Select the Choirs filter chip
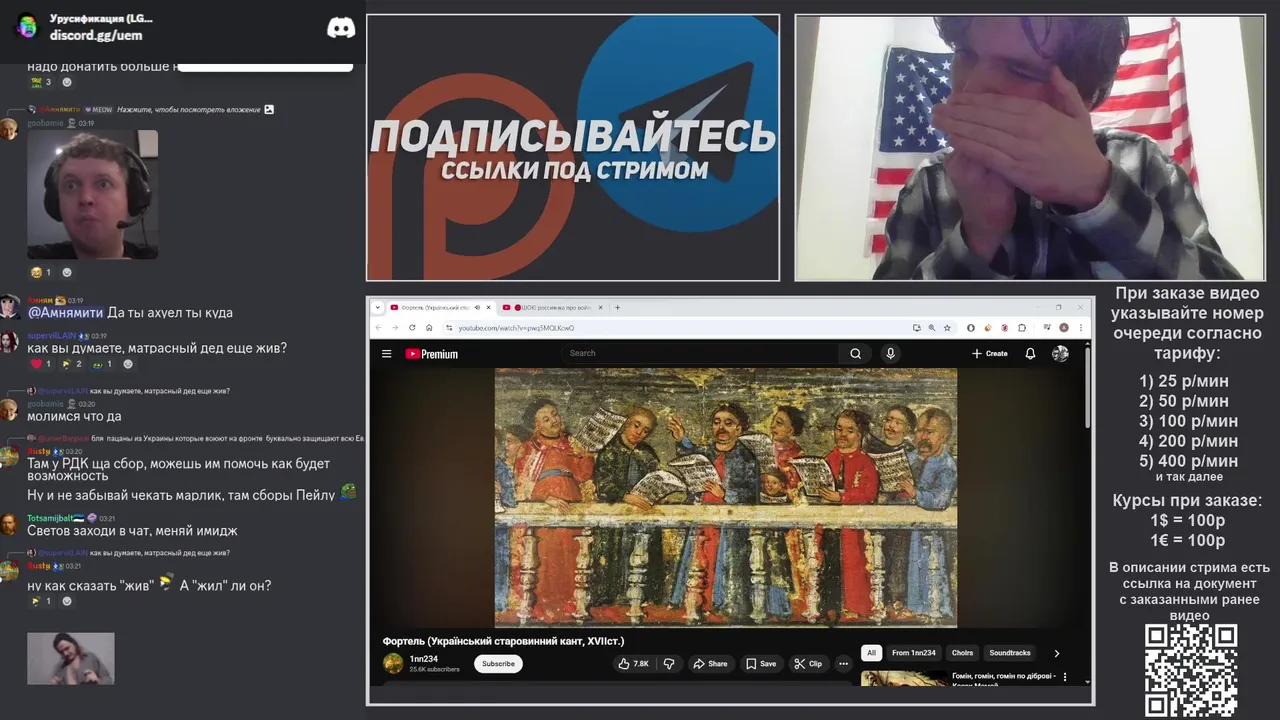Viewport: 1280px width, 720px height. click(x=962, y=653)
